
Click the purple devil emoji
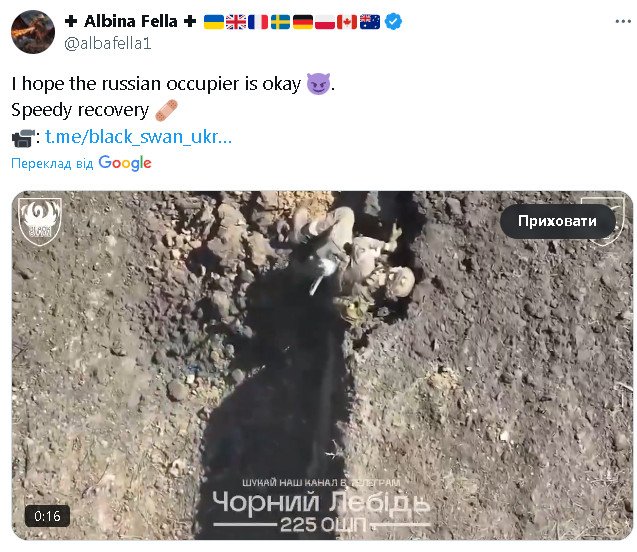pos(318,84)
